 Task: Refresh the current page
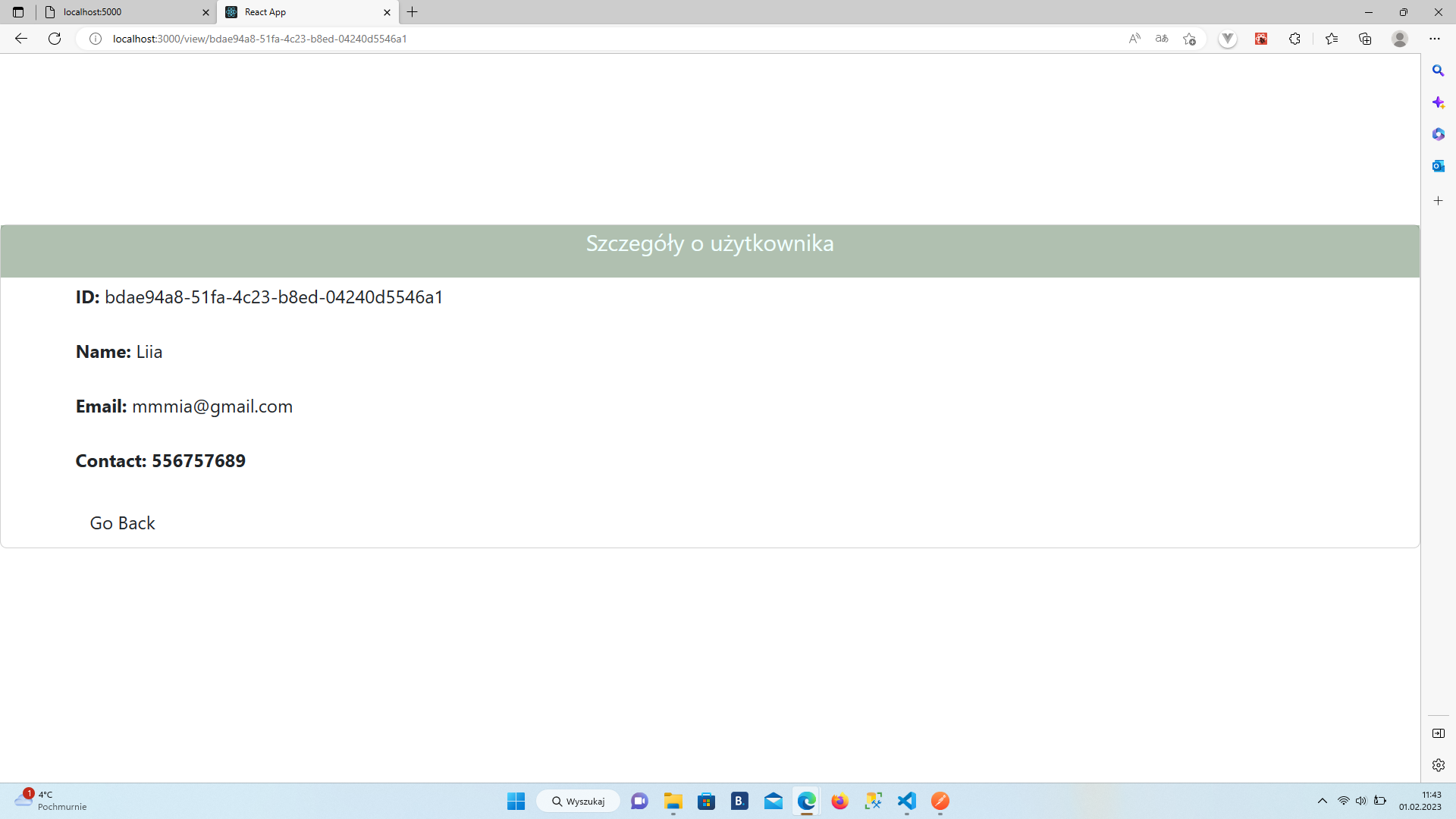pyautogui.click(x=55, y=39)
